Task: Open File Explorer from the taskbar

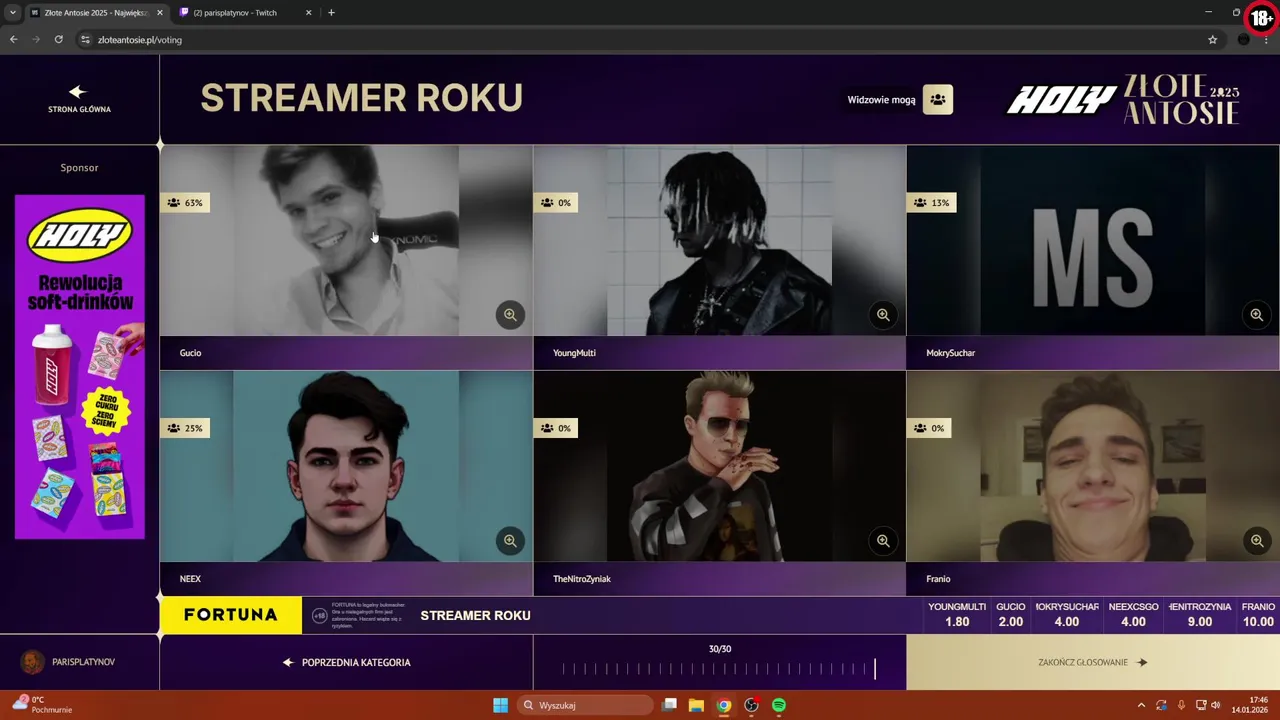Action: [x=696, y=705]
